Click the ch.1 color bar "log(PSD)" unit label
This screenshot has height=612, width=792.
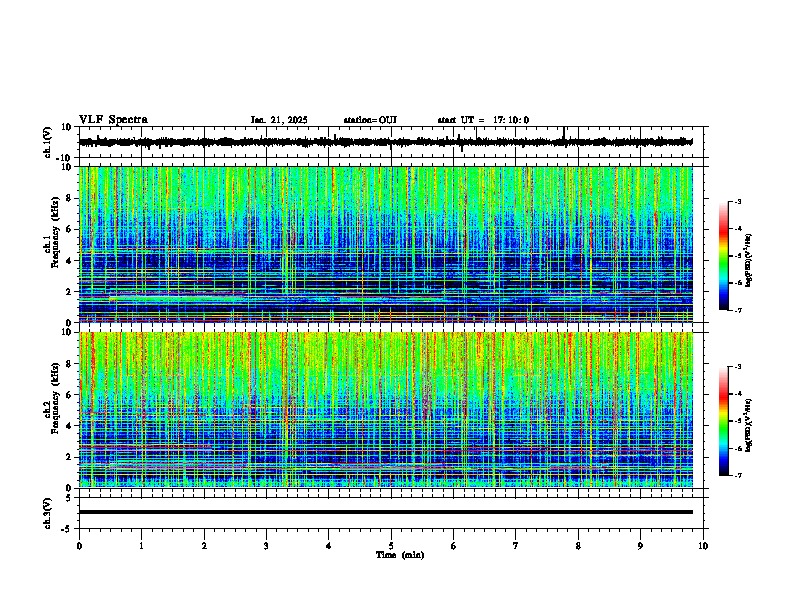point(749,260)
